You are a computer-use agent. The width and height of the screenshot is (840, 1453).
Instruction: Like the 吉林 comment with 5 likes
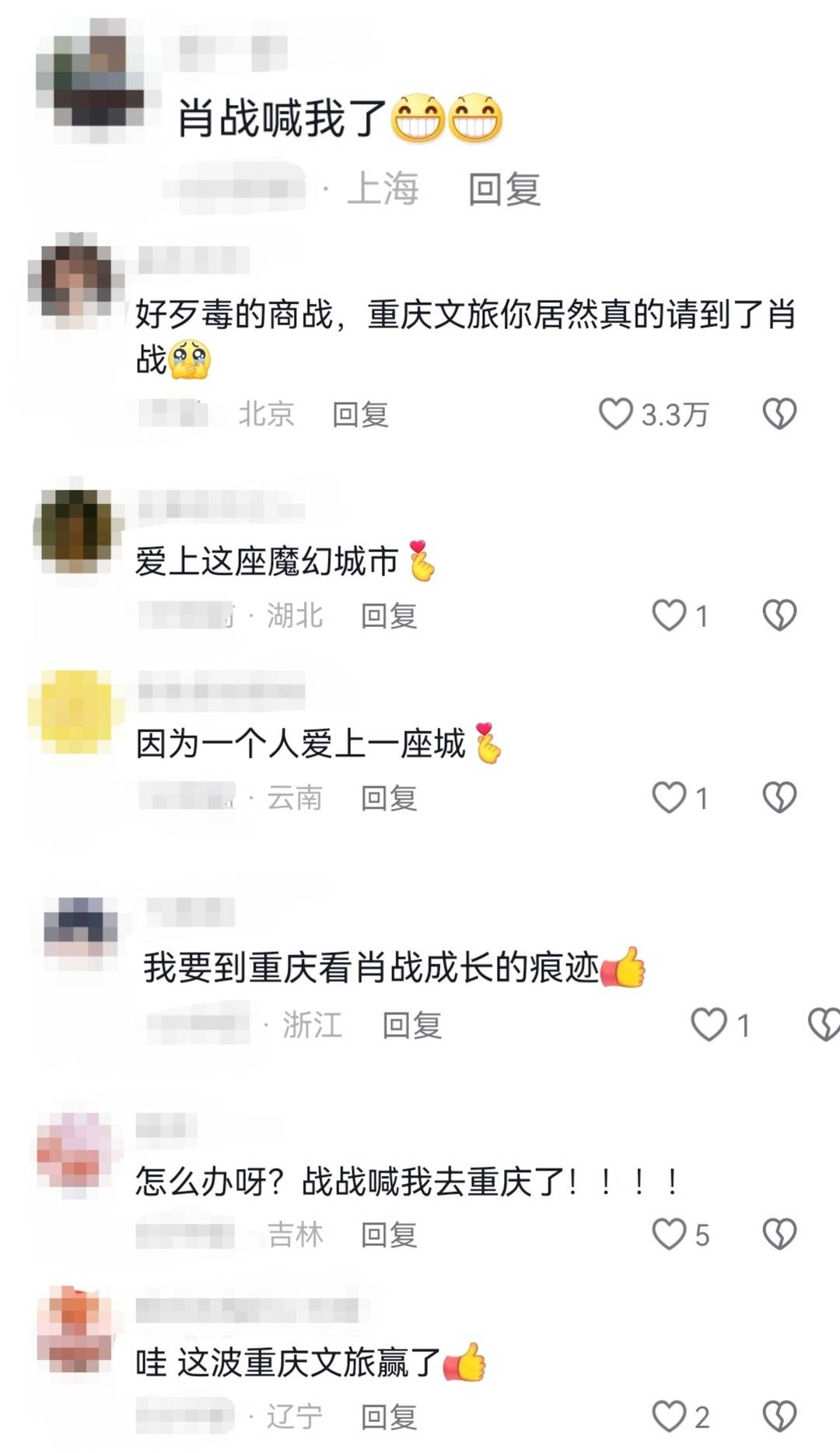[x=669, y=1234]
